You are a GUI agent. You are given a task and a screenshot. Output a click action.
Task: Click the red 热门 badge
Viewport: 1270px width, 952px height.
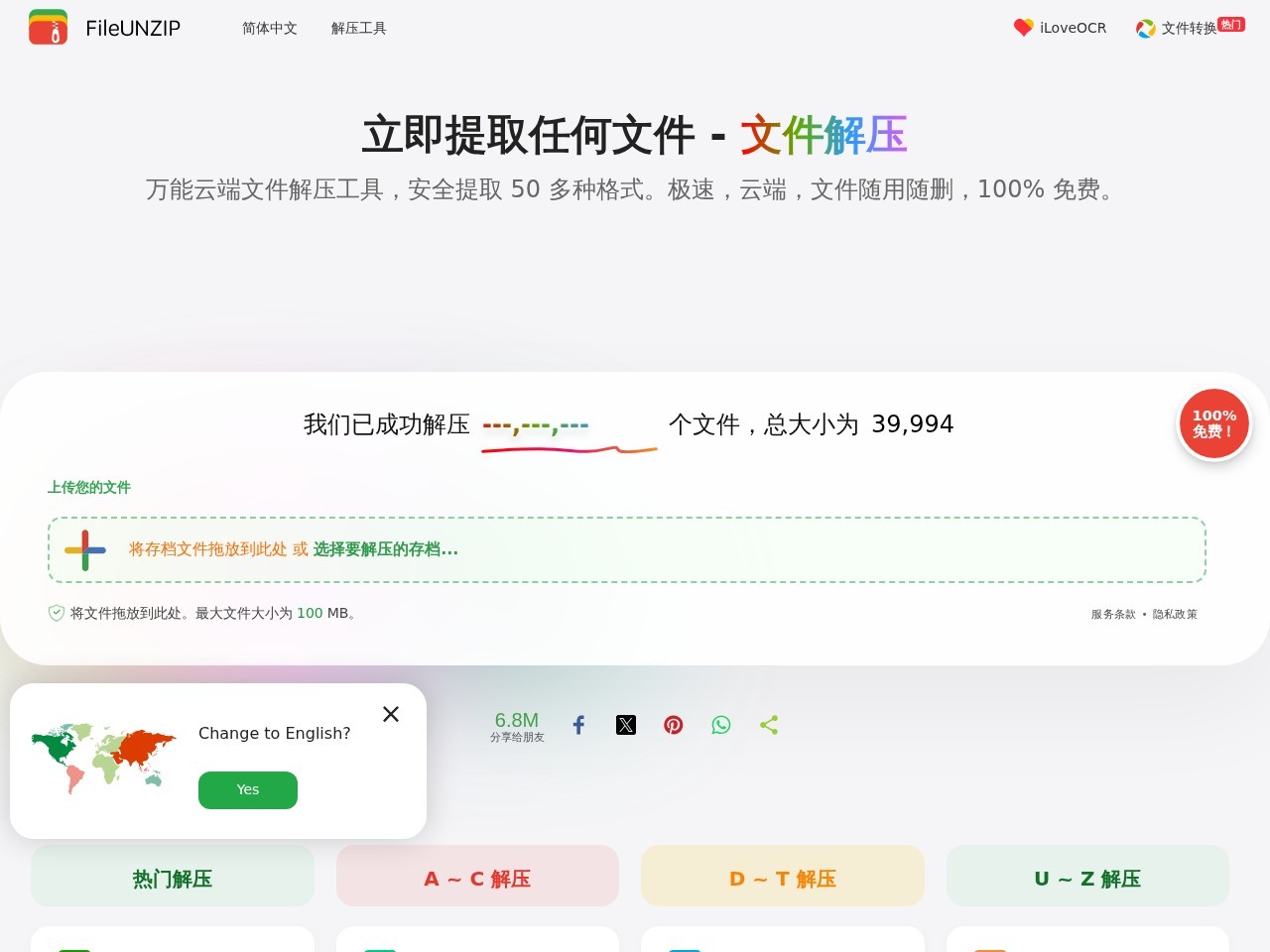[1231, 24]
